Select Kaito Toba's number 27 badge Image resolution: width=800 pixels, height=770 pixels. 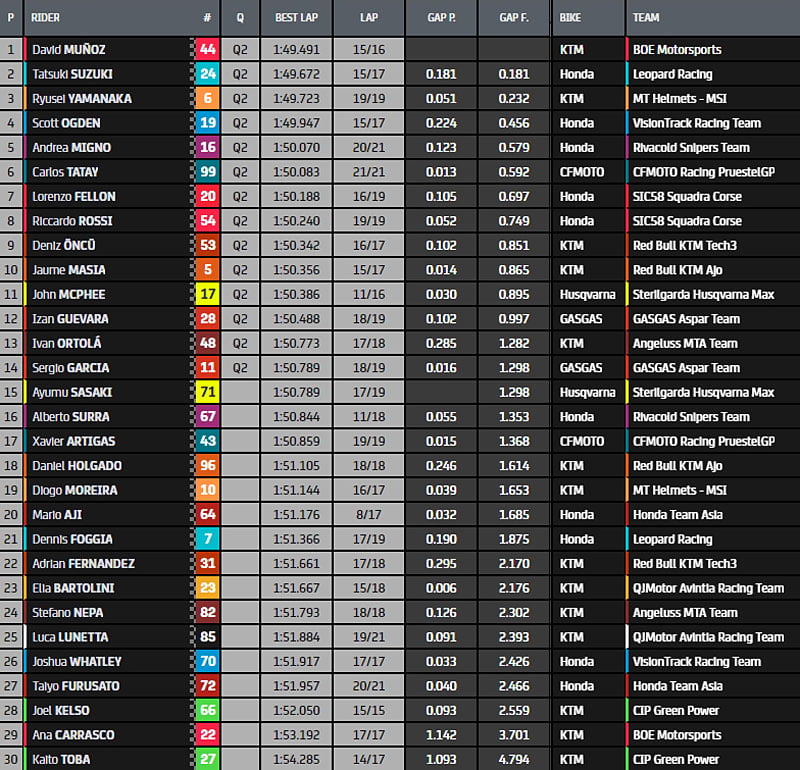(207, 759)
